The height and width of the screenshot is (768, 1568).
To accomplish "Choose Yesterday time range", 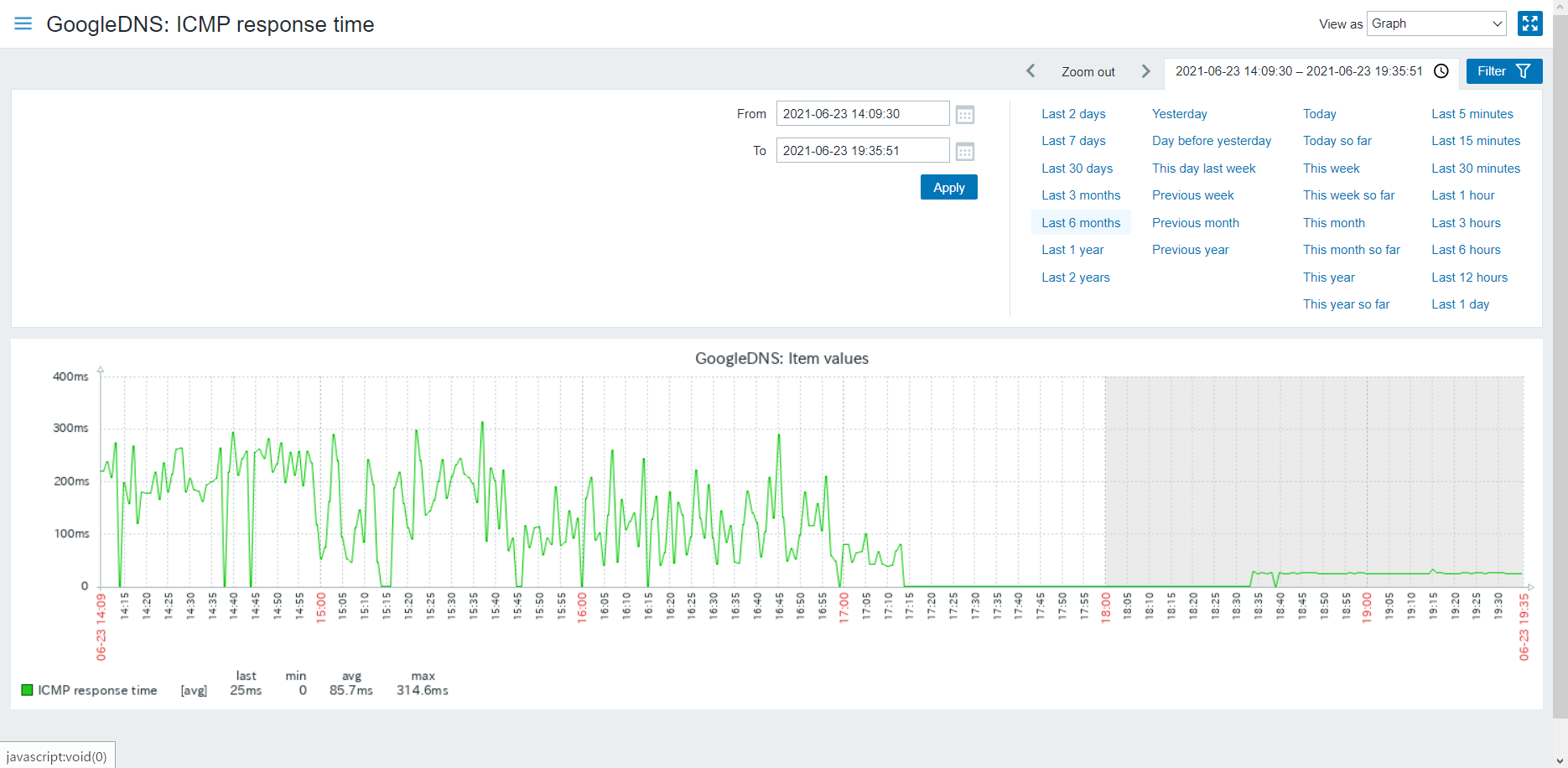I will tap(1180, 114).
